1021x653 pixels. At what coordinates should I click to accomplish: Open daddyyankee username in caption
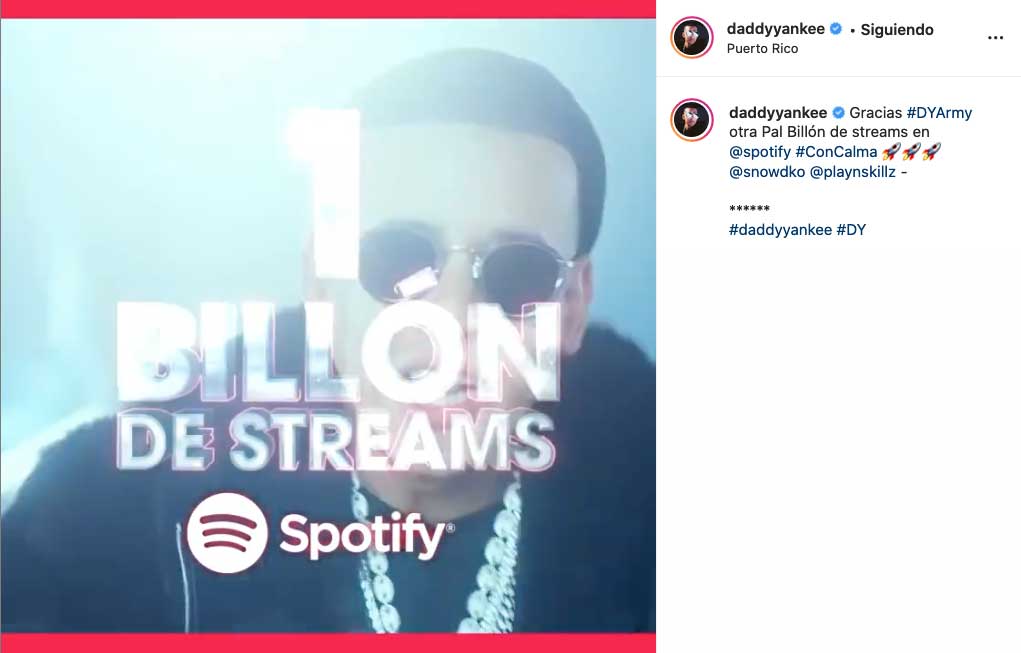778,112
